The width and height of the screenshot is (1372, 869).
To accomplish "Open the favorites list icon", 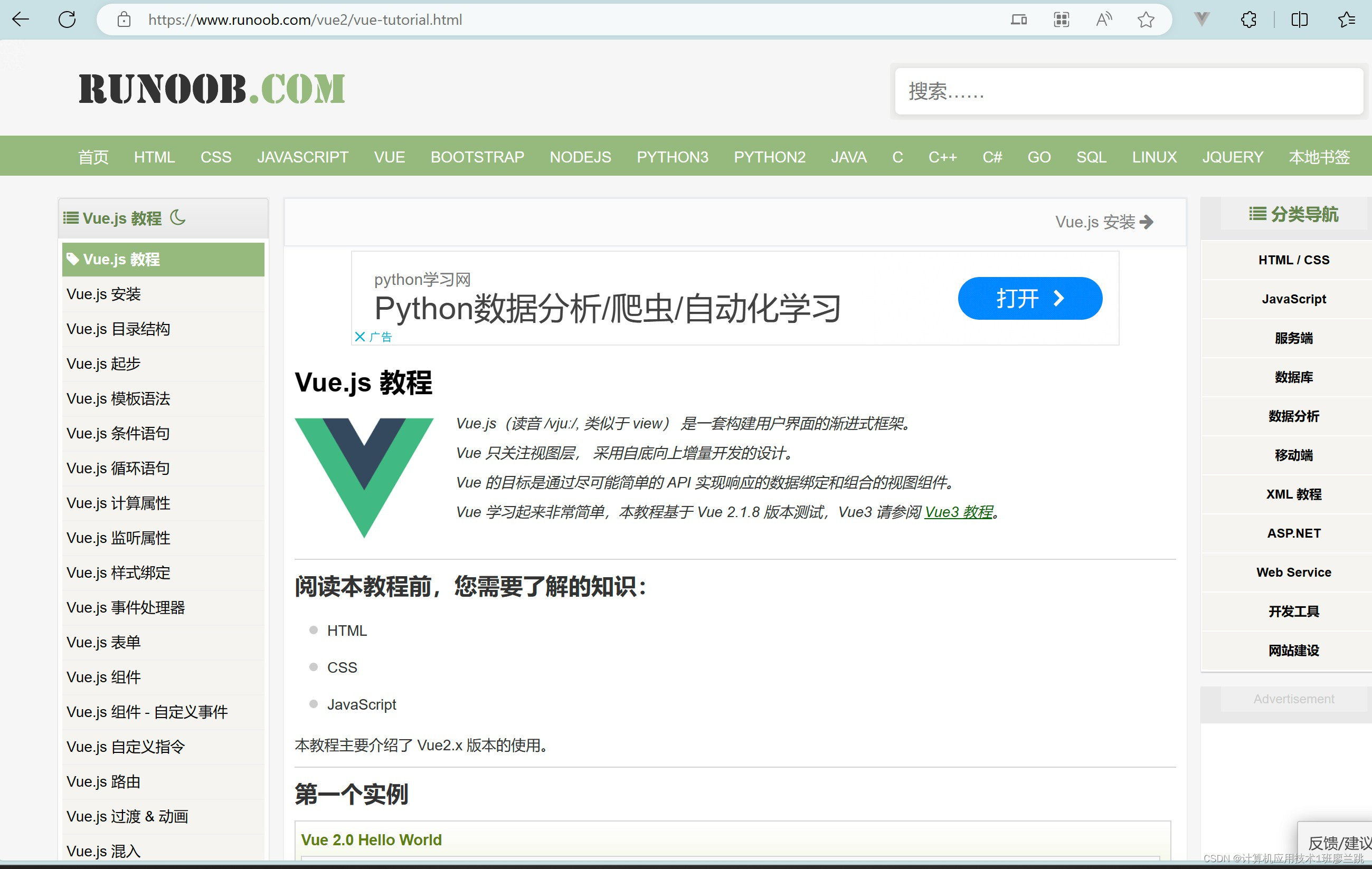I will click(1346, 20).
